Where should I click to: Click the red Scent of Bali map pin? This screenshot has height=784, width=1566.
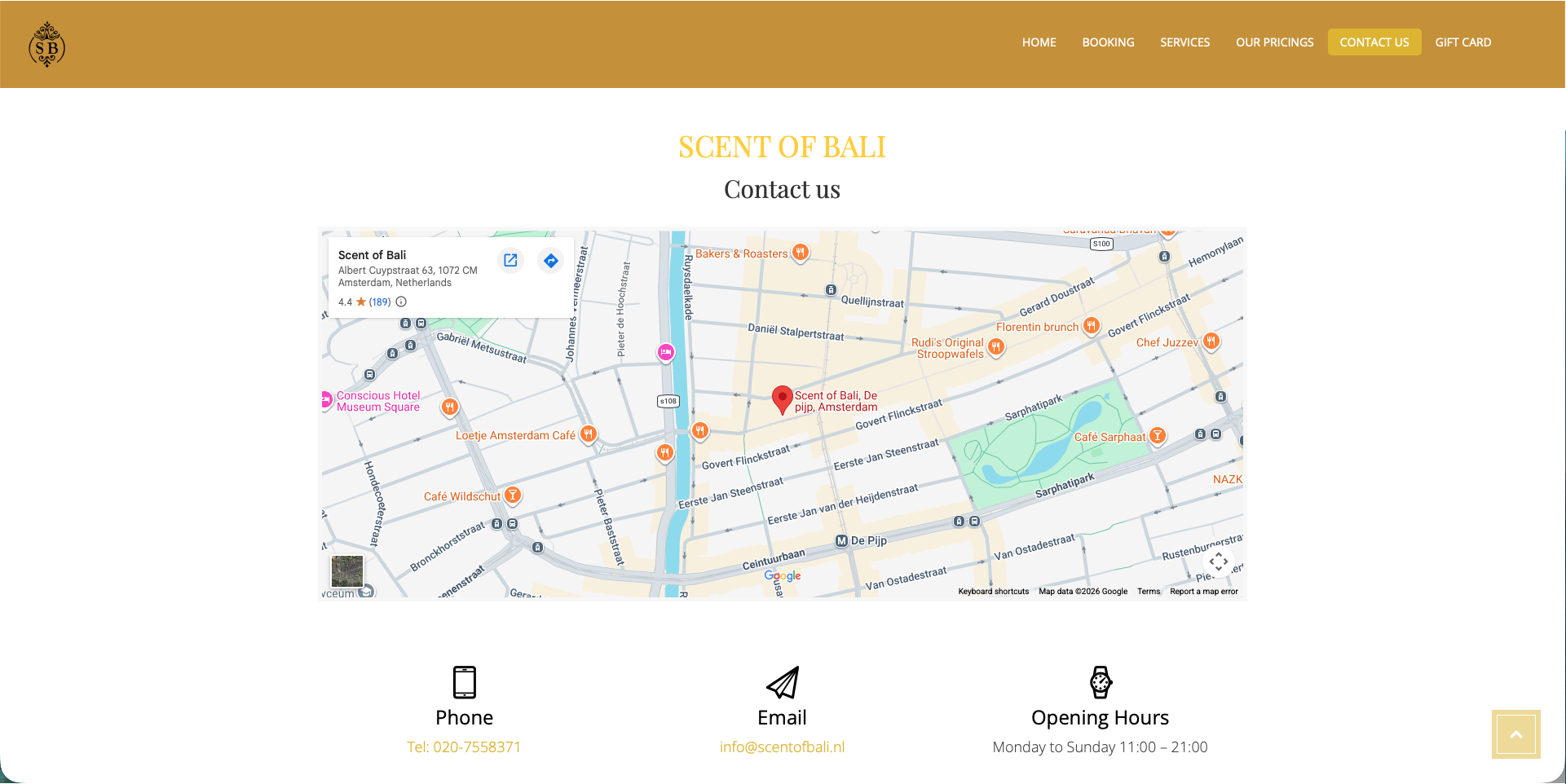pos(782,399)
